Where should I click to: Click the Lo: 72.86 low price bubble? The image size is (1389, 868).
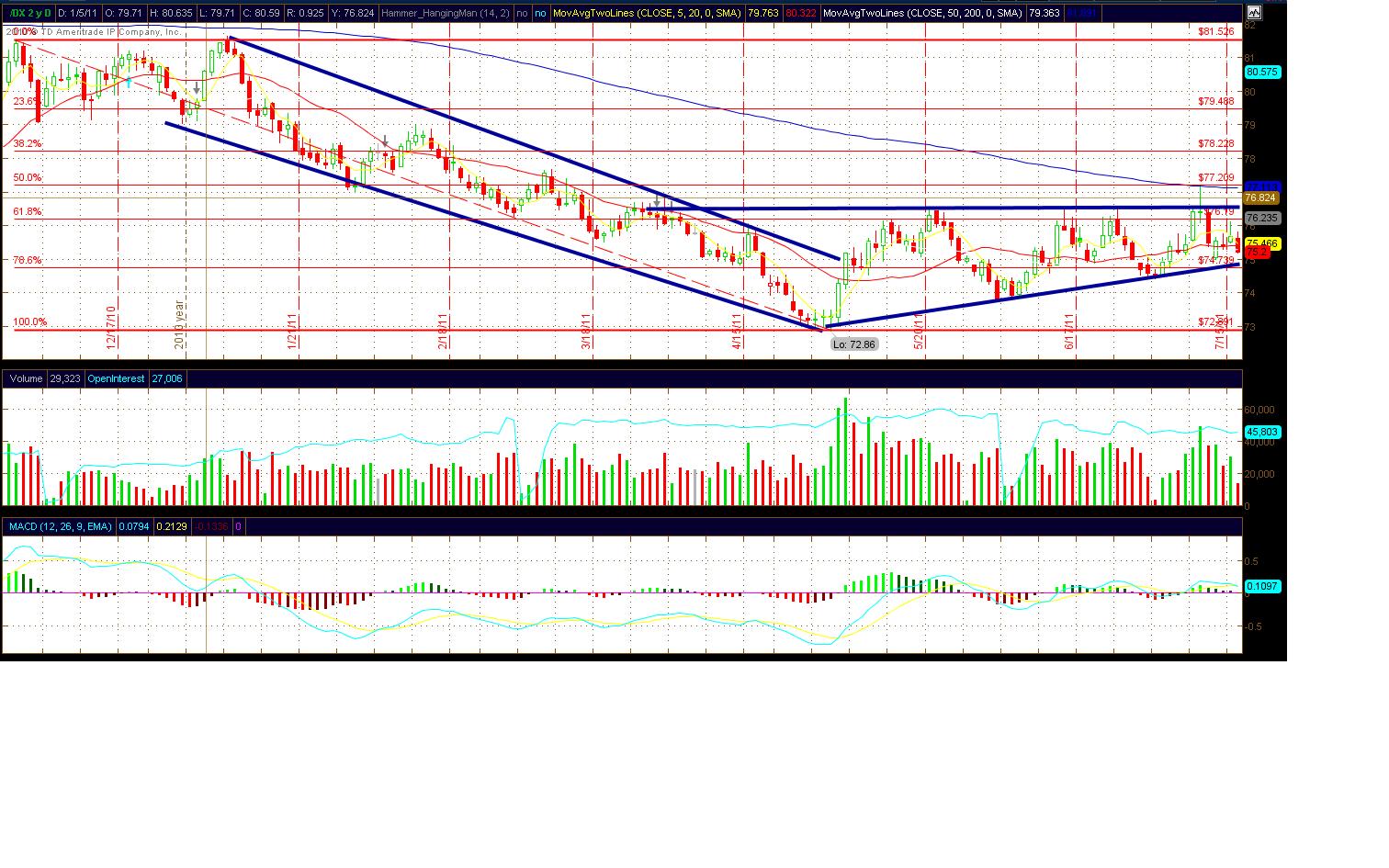click(853, 344)
